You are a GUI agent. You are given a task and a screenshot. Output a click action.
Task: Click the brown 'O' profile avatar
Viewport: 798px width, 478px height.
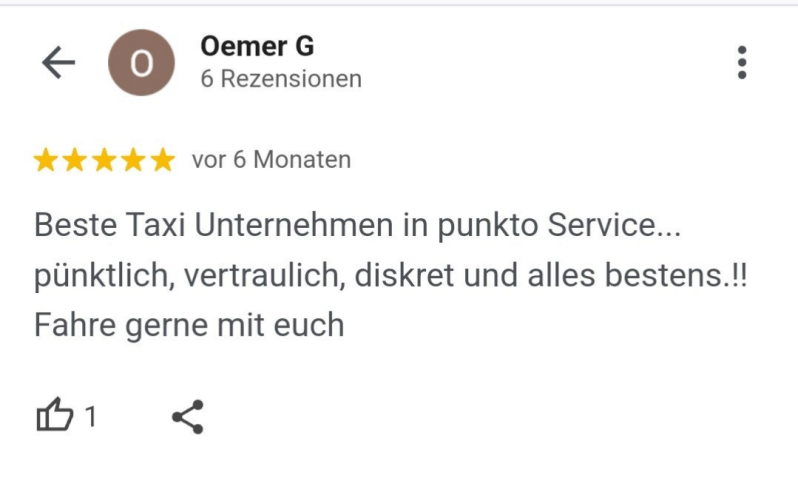[x=141, y=63]
